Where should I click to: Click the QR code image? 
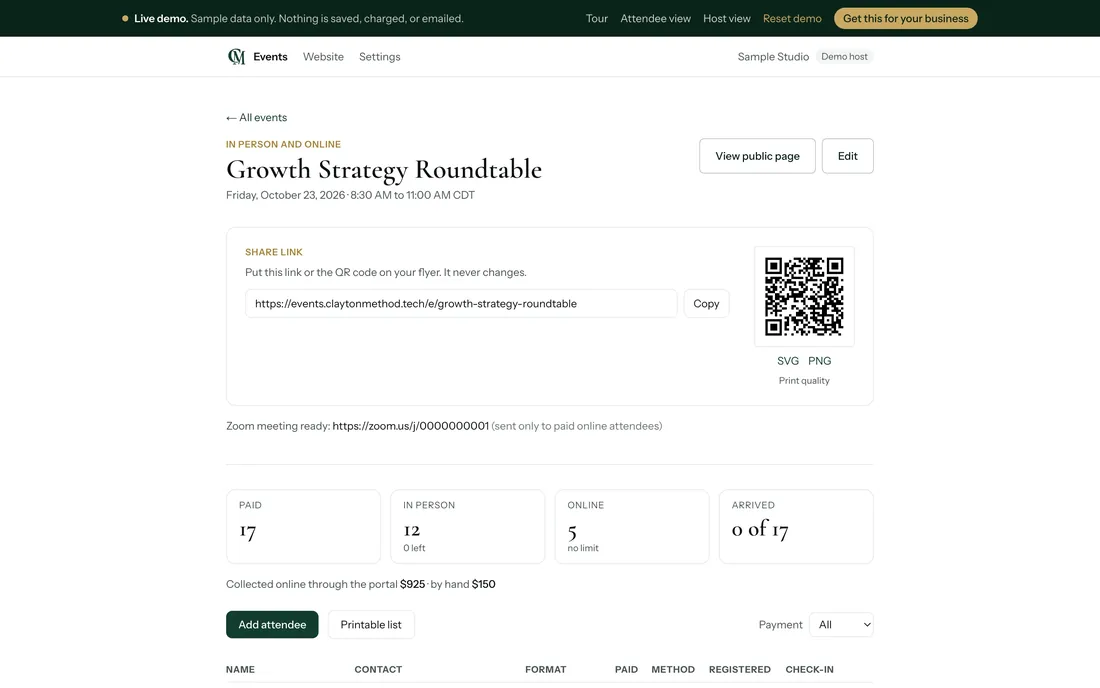(x=804, y=296)
